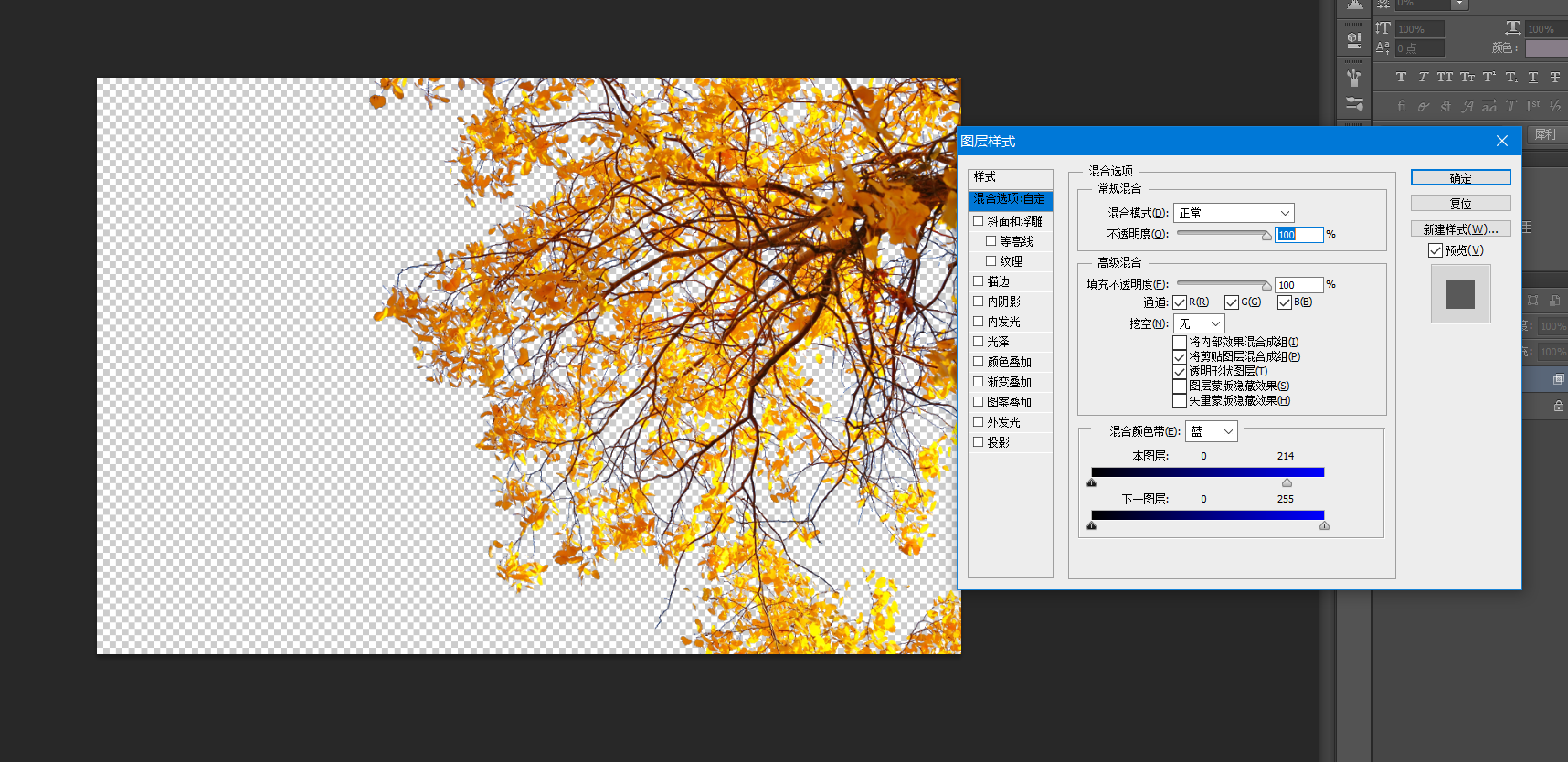The image size is (1568, 762).
Task: Enable 描边 stroke checkbox
Action: (x=979, y=281)
